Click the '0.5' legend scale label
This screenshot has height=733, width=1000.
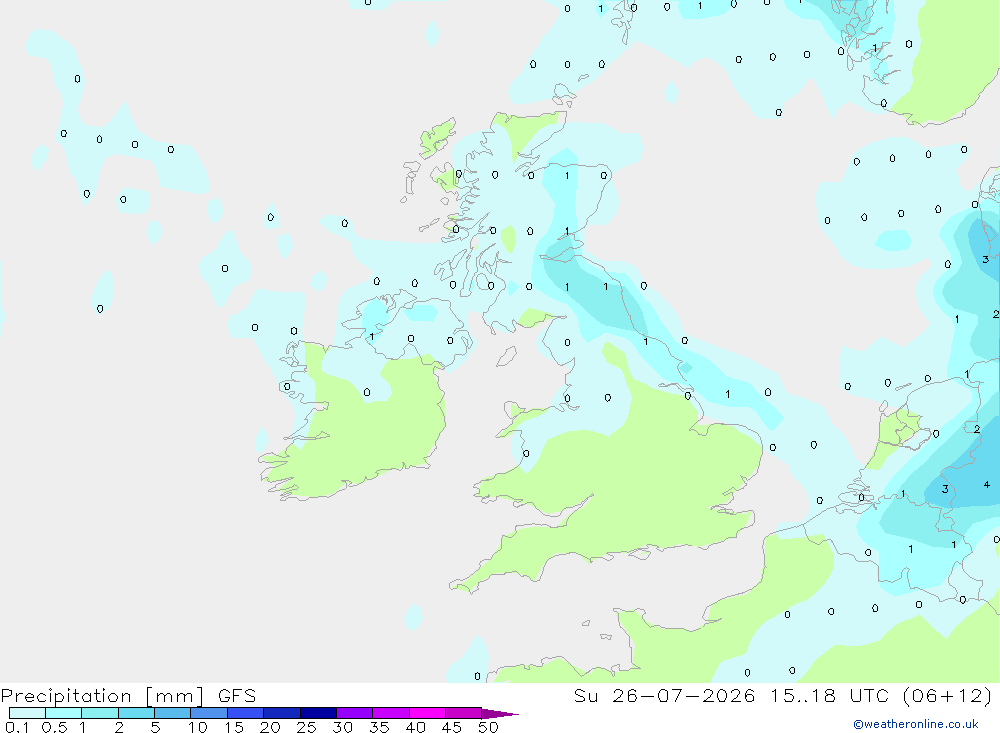point(54,727)
